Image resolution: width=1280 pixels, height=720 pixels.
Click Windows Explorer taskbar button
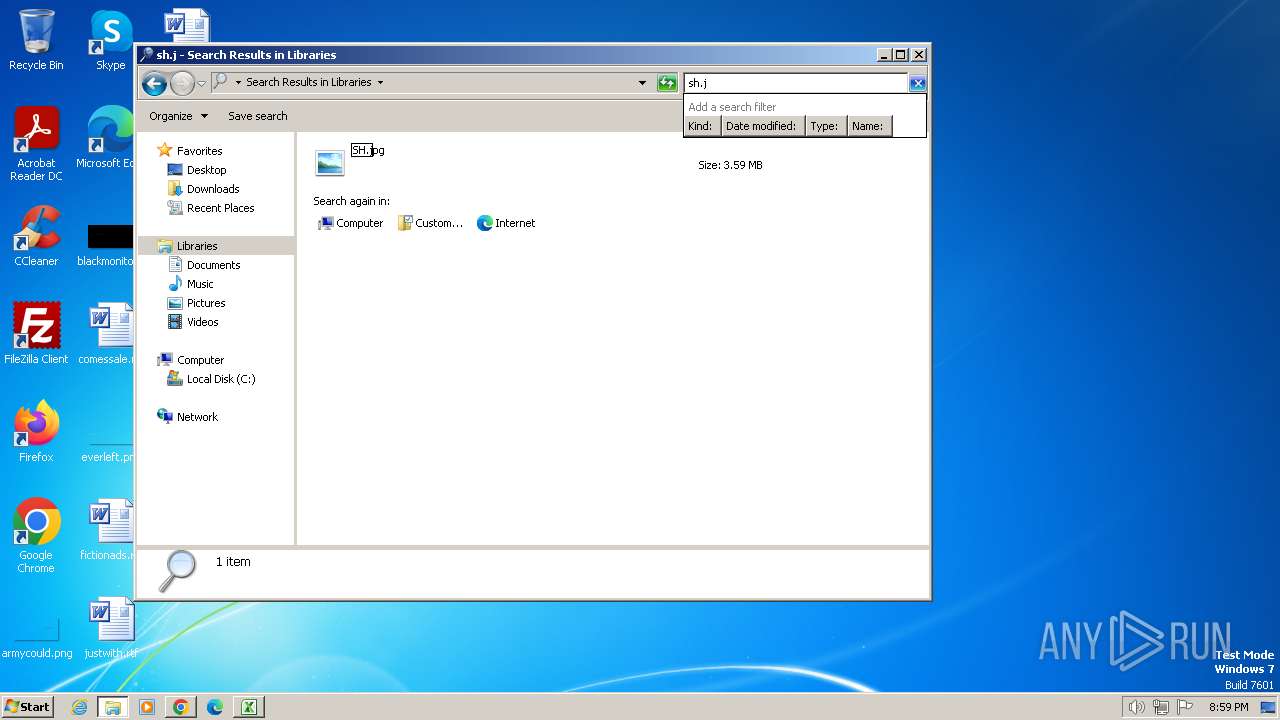tap(112, 707)
